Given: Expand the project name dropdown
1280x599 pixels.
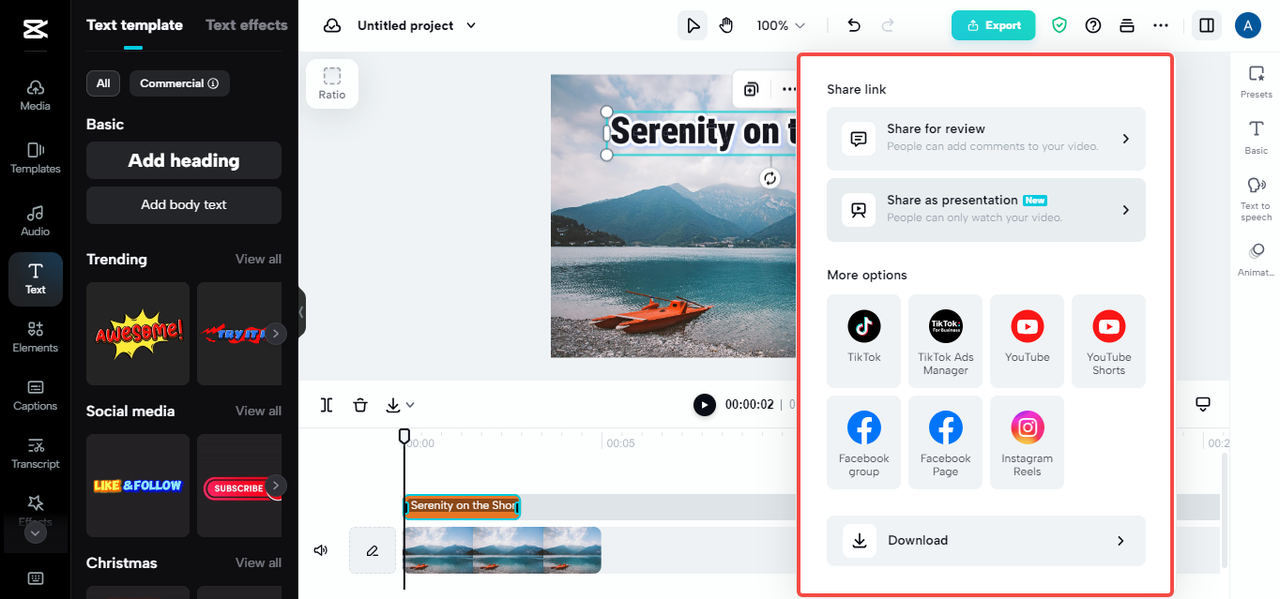Looking at the screenshot, I should [x=471, y=26].
